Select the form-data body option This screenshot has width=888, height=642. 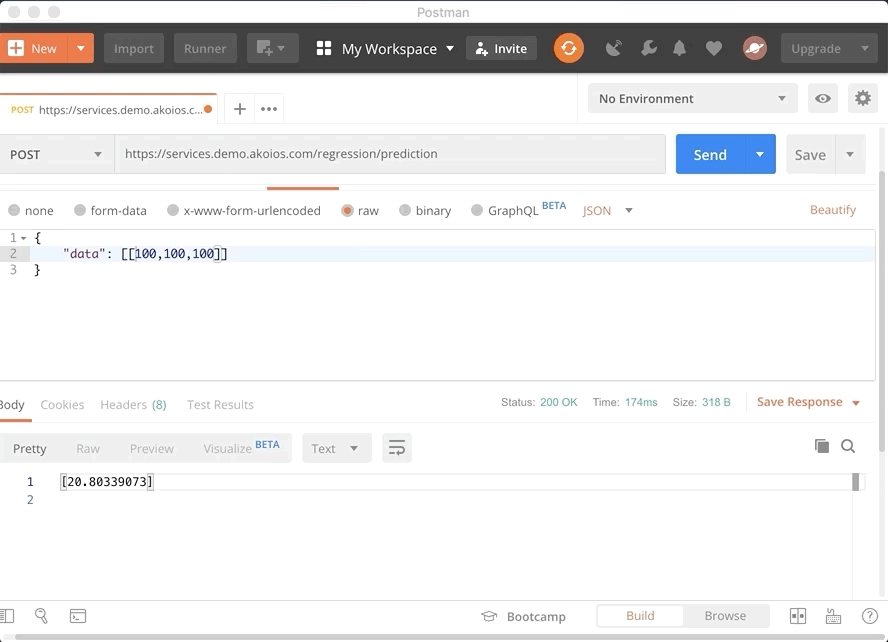(80, 211)
